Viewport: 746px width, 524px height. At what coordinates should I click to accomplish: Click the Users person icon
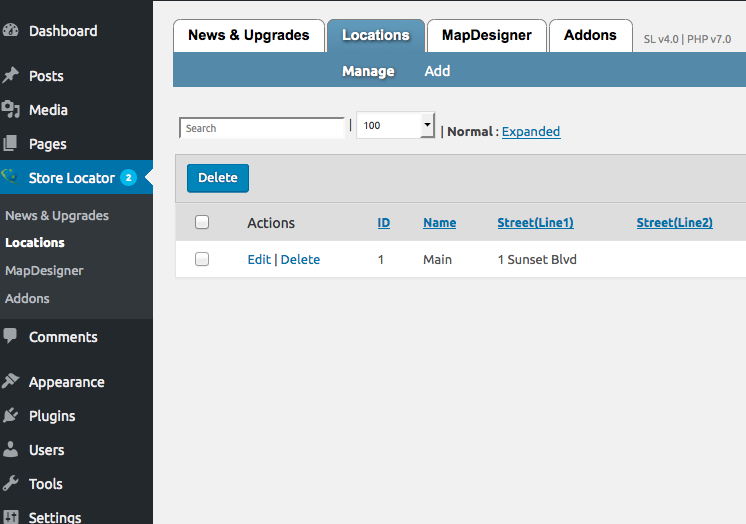pyautogui.click(x=11, y=450)
